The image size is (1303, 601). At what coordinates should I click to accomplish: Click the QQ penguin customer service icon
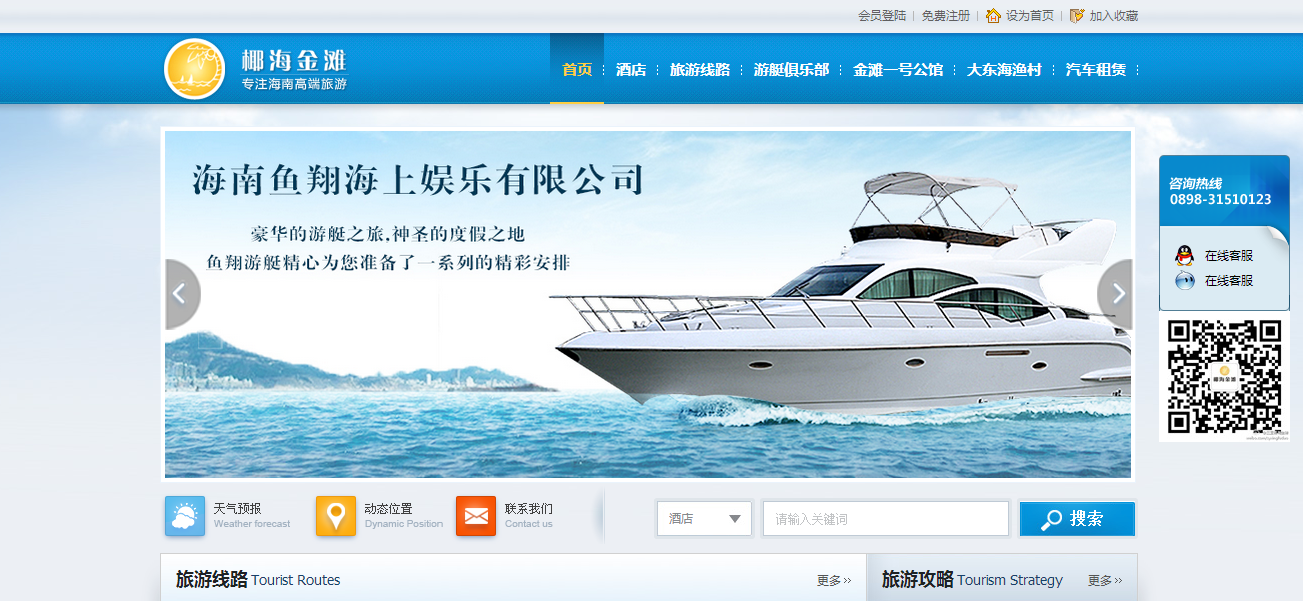click(x=1184, y=255)
